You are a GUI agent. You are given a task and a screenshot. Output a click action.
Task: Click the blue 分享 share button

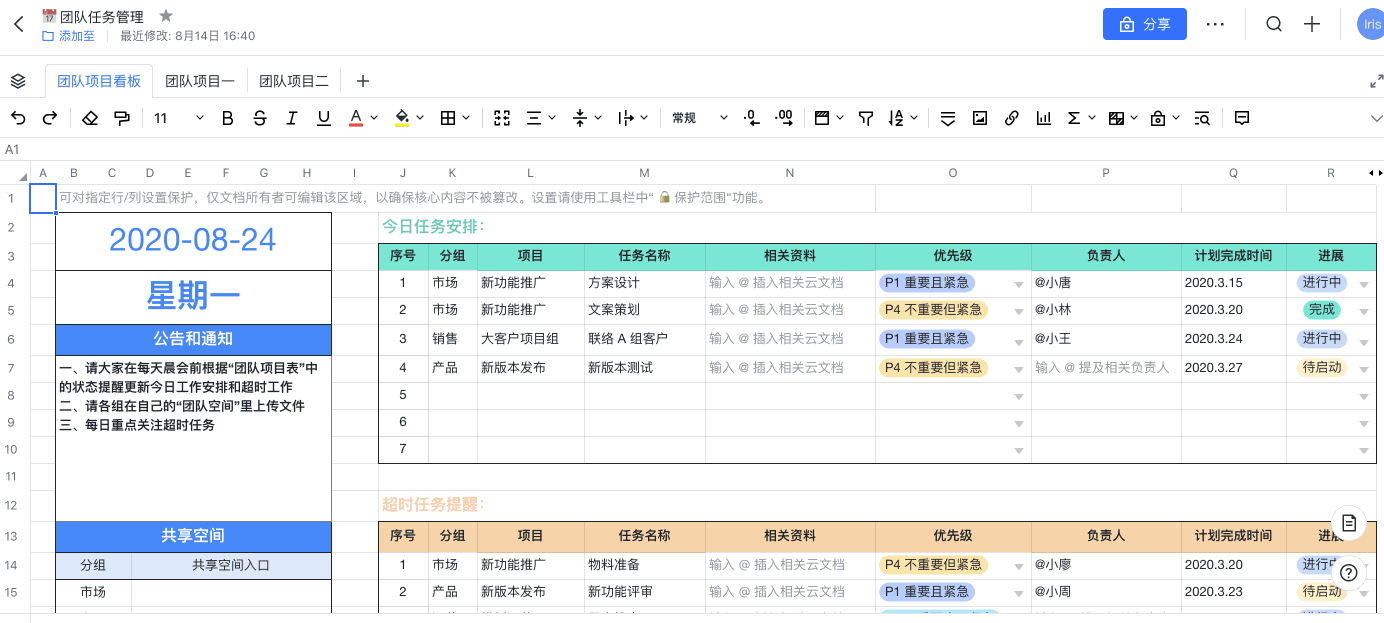click(x=1145, y=24)
